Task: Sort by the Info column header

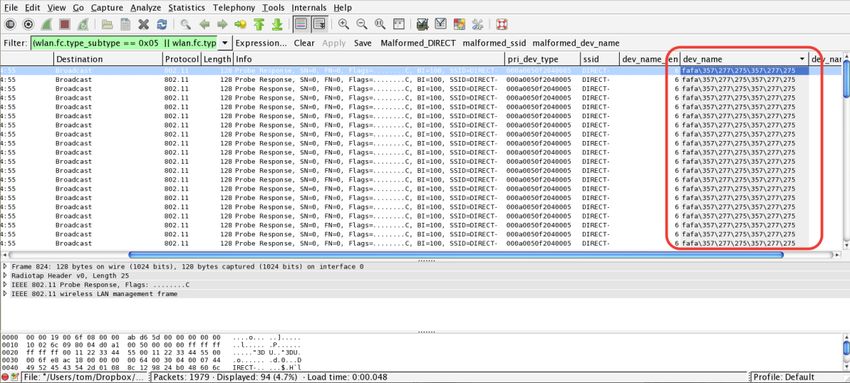Action: point(369,59)
